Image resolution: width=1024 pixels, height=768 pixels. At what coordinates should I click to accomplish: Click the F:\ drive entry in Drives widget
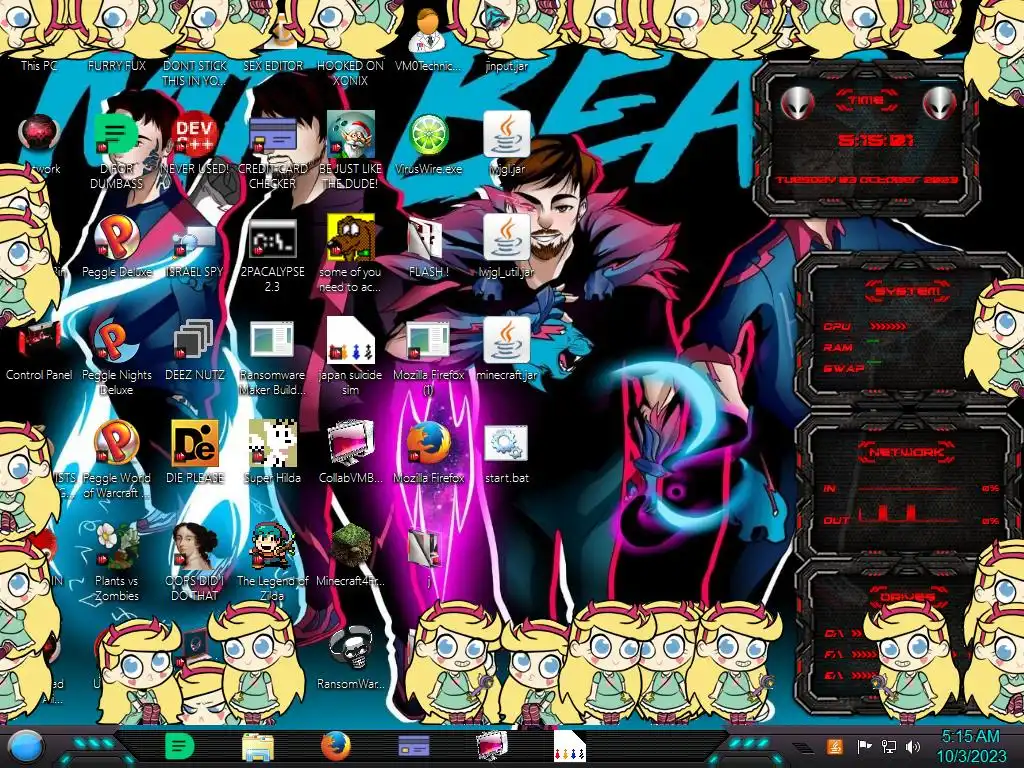[x=851, y=654]
